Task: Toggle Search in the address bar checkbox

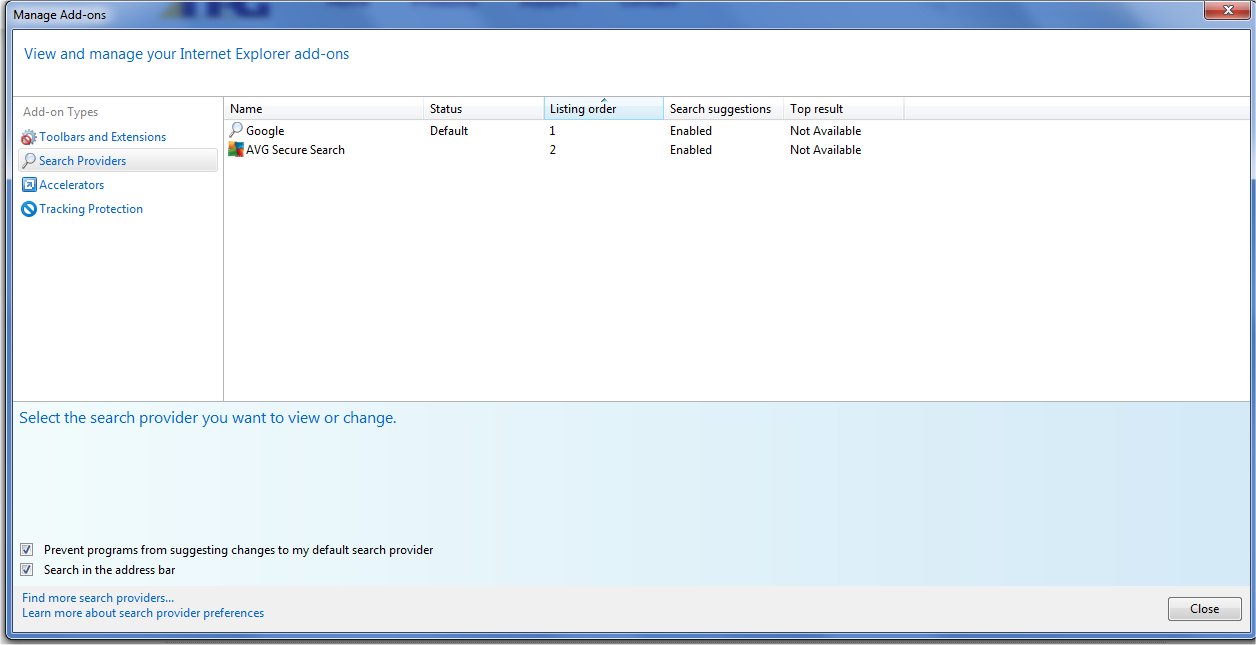Action: pos(27,570)
